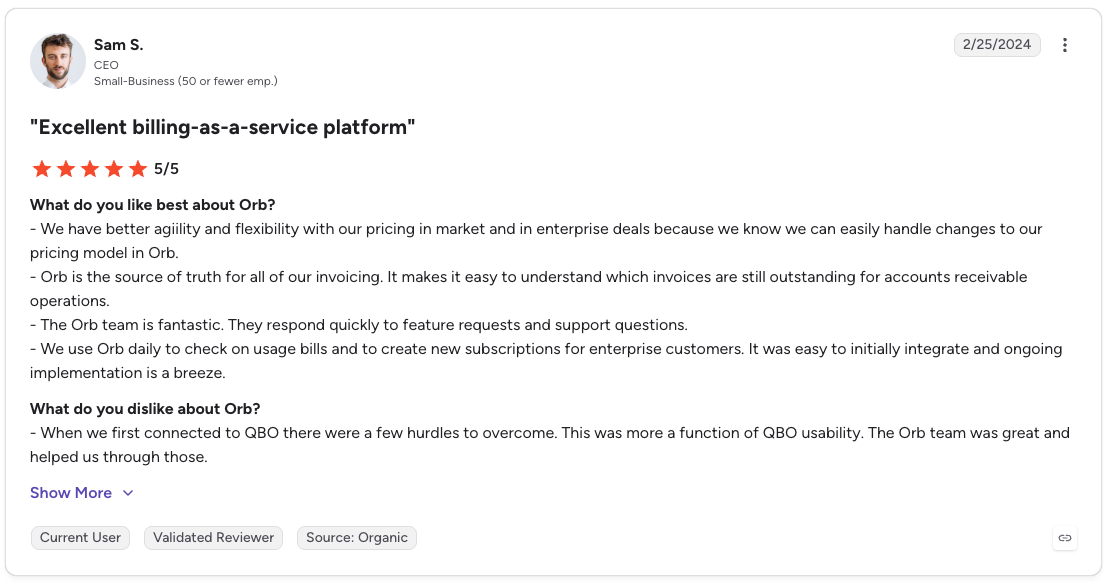This screenshot has width=1110, height=587.
Task: Click the Small-Business company size label
Action: click(185, 81)
